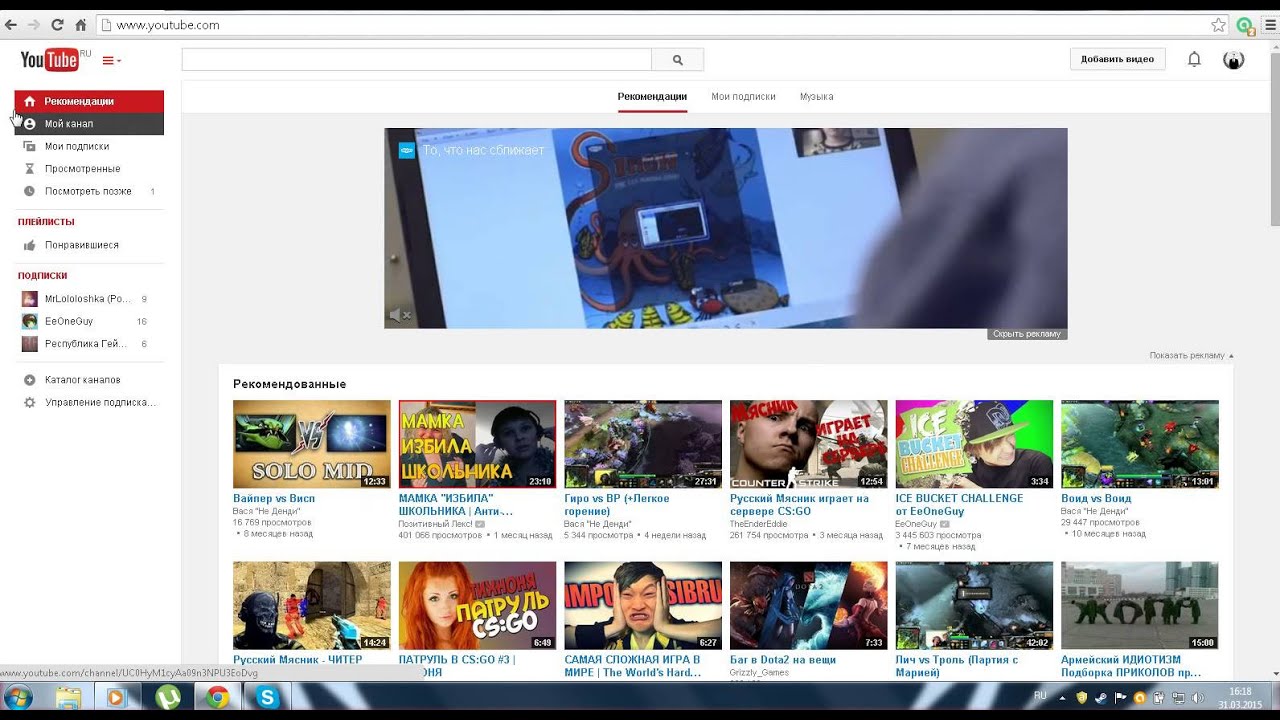
Task: Open Вайпер vs Висп thumbnail
Action: (312, 444)
